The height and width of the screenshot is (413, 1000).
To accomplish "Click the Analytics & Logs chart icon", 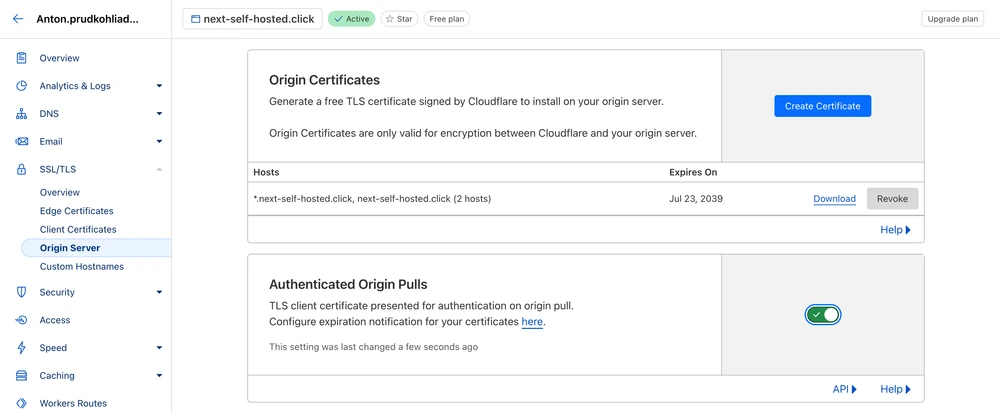I will pos(21,86).
